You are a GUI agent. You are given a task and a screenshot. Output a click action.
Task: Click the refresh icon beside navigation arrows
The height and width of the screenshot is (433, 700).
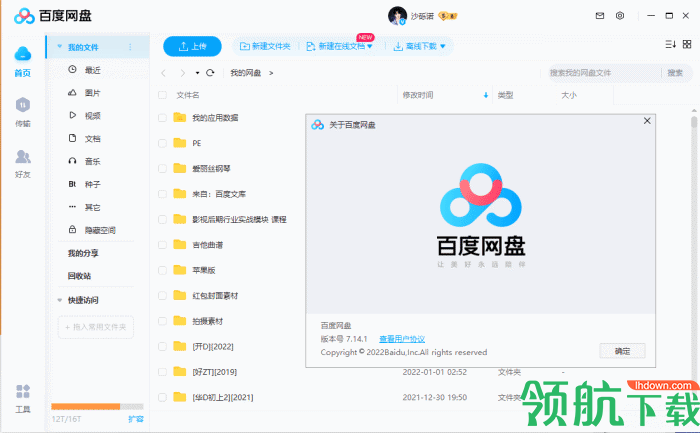[210, 73]
